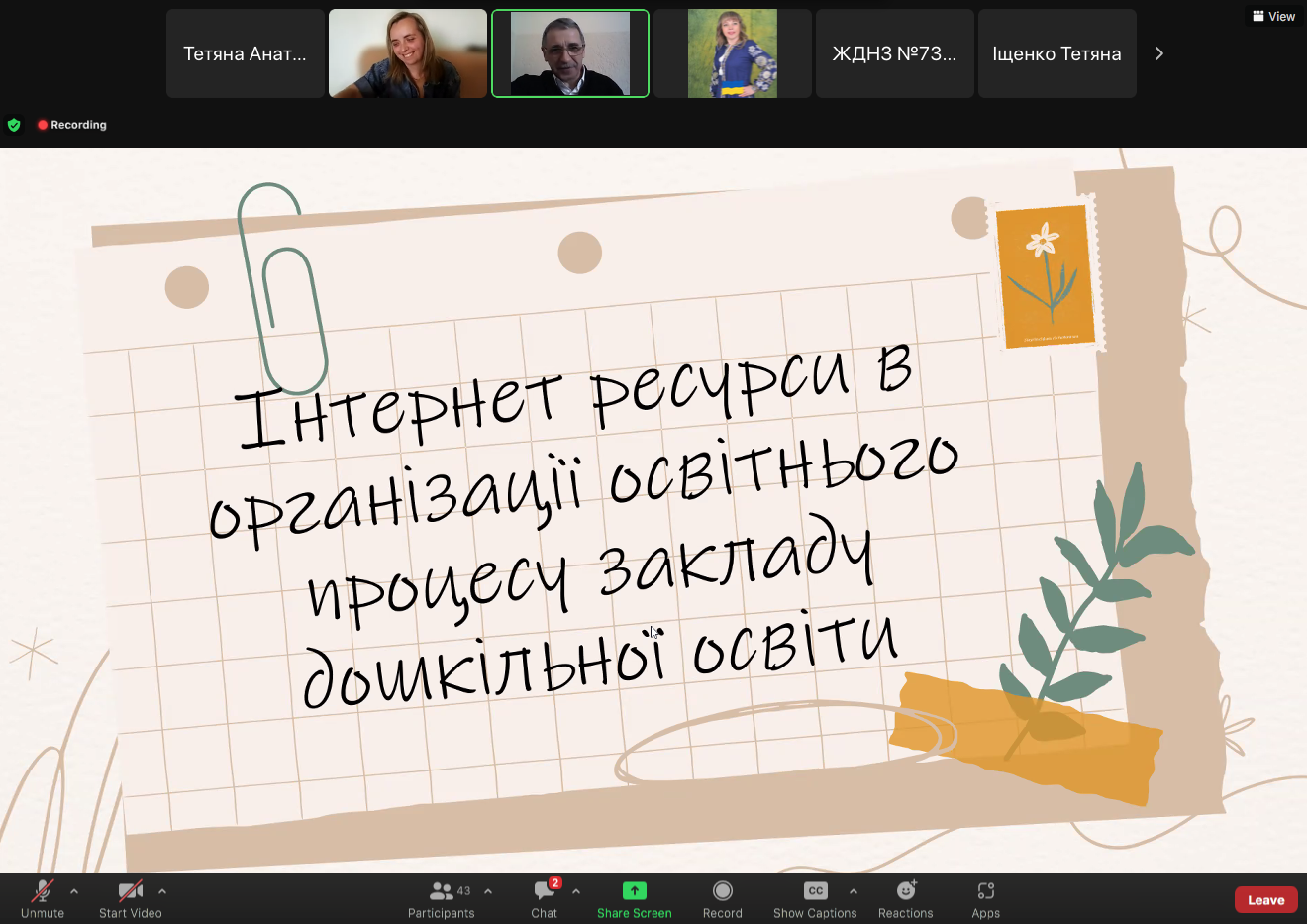Select the active speaker man video tile
Viewport: 1307px width, 924px height.
(x=570, y=53)
